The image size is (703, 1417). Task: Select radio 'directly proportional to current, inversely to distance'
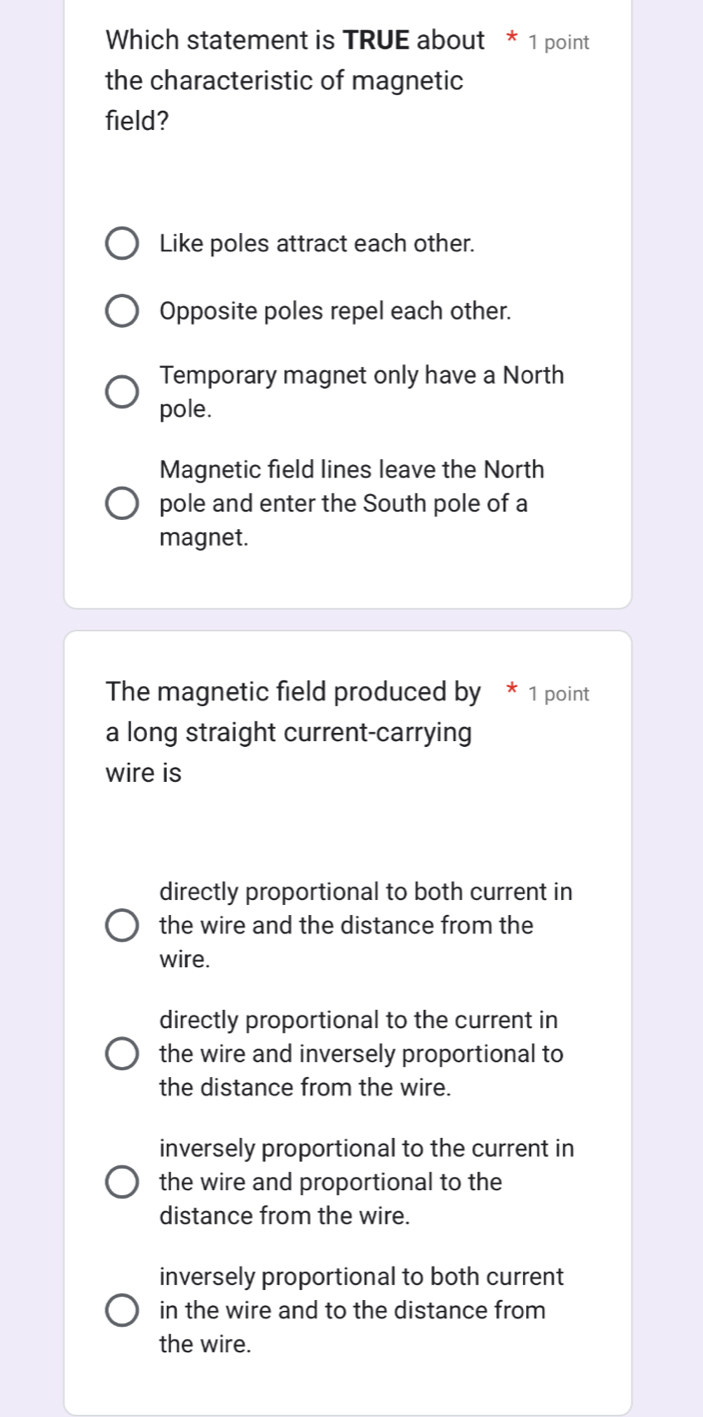(x=123, y=1054)
